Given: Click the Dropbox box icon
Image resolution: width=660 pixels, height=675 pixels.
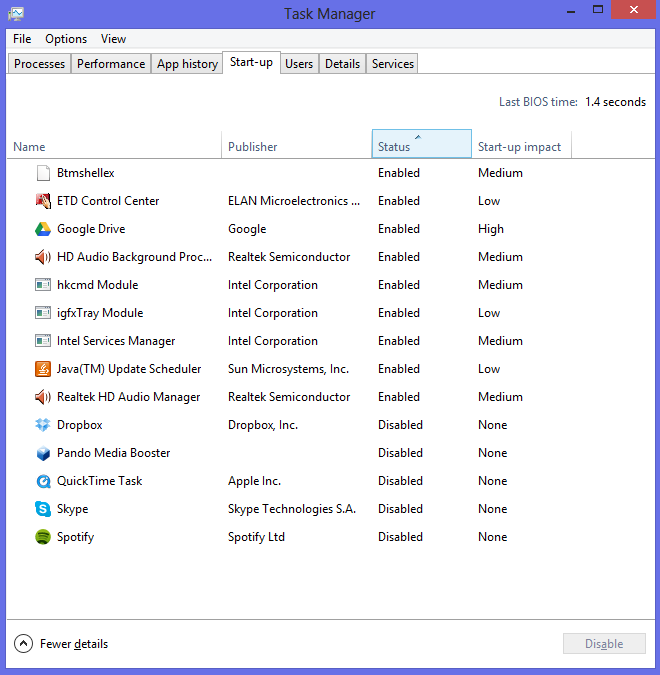Looking at the screenshot, I should click(43, 425).
